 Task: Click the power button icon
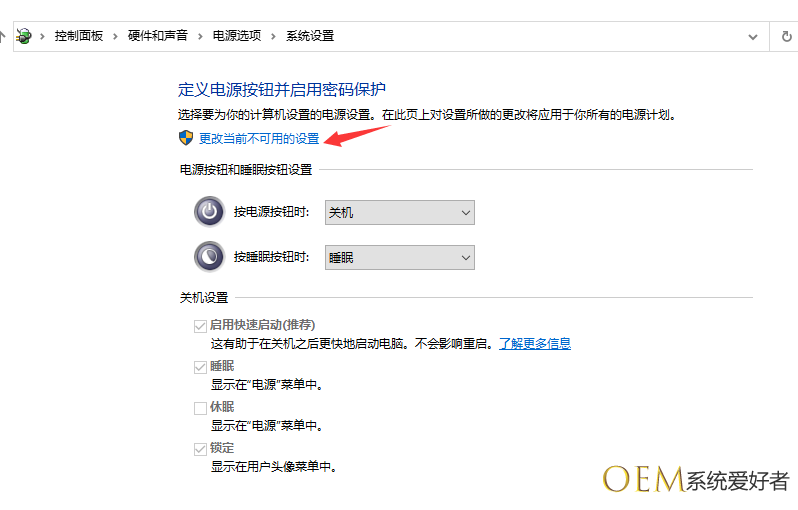point(209,212)
